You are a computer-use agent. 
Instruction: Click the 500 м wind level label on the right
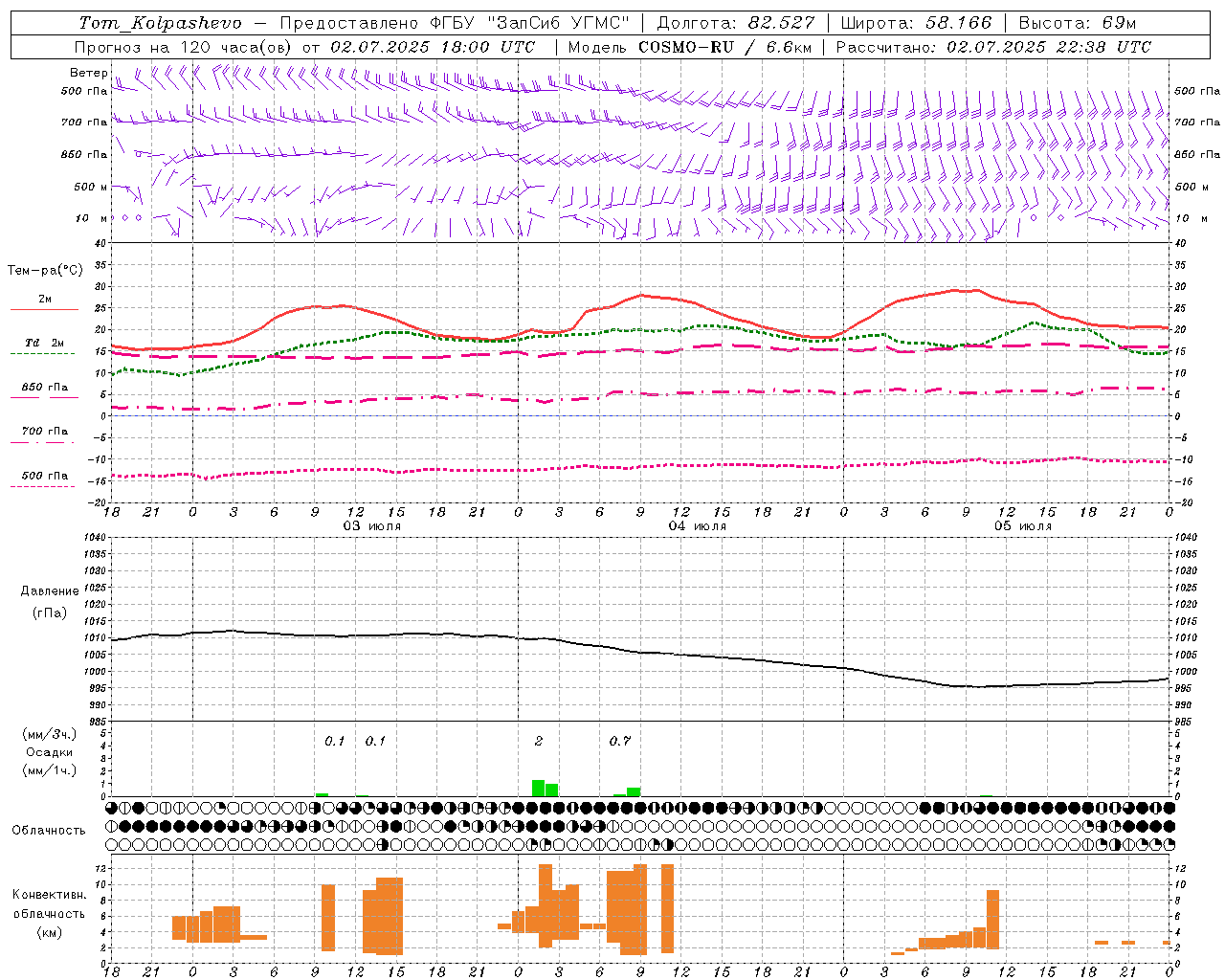coord(1191,187)
